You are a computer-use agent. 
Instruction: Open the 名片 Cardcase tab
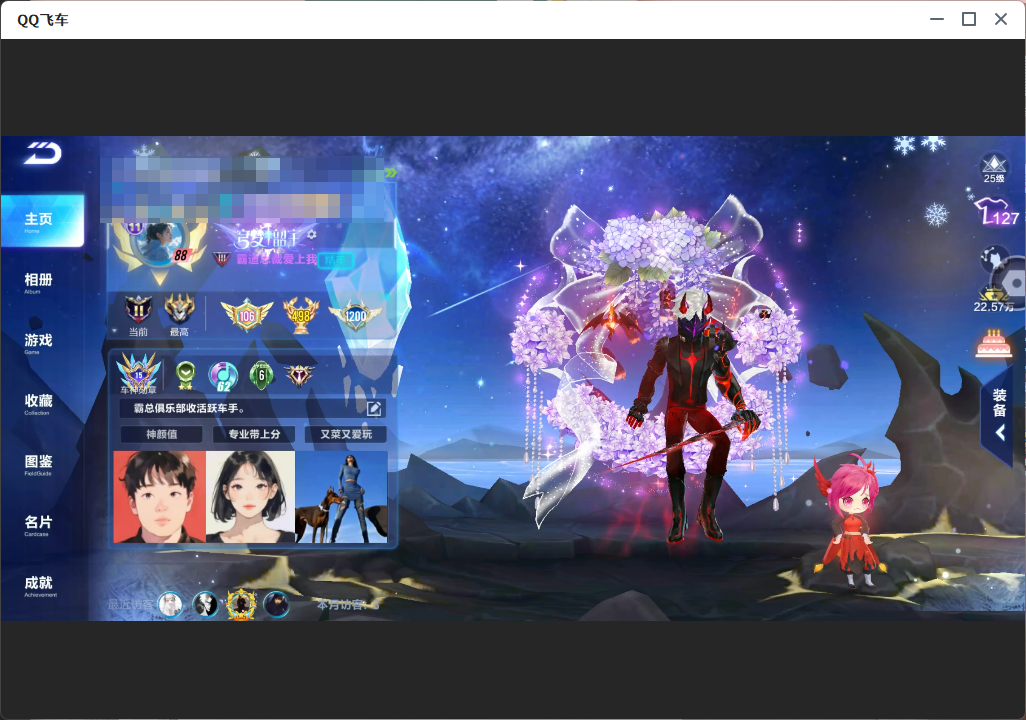(x=38, y=524)
